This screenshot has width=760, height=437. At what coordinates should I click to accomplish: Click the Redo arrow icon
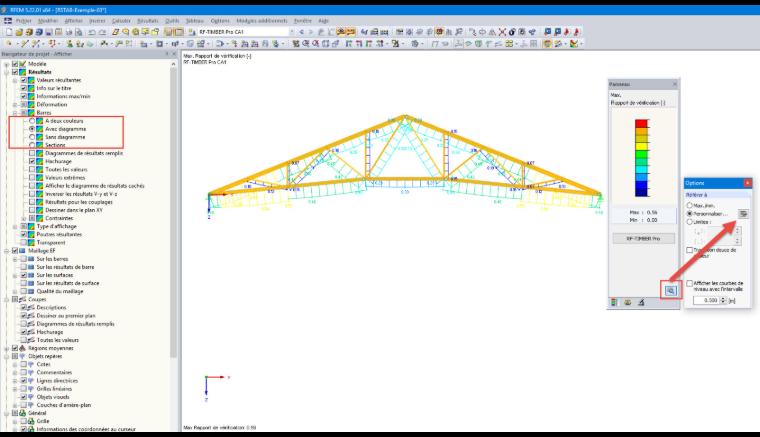tap(102, 32)
